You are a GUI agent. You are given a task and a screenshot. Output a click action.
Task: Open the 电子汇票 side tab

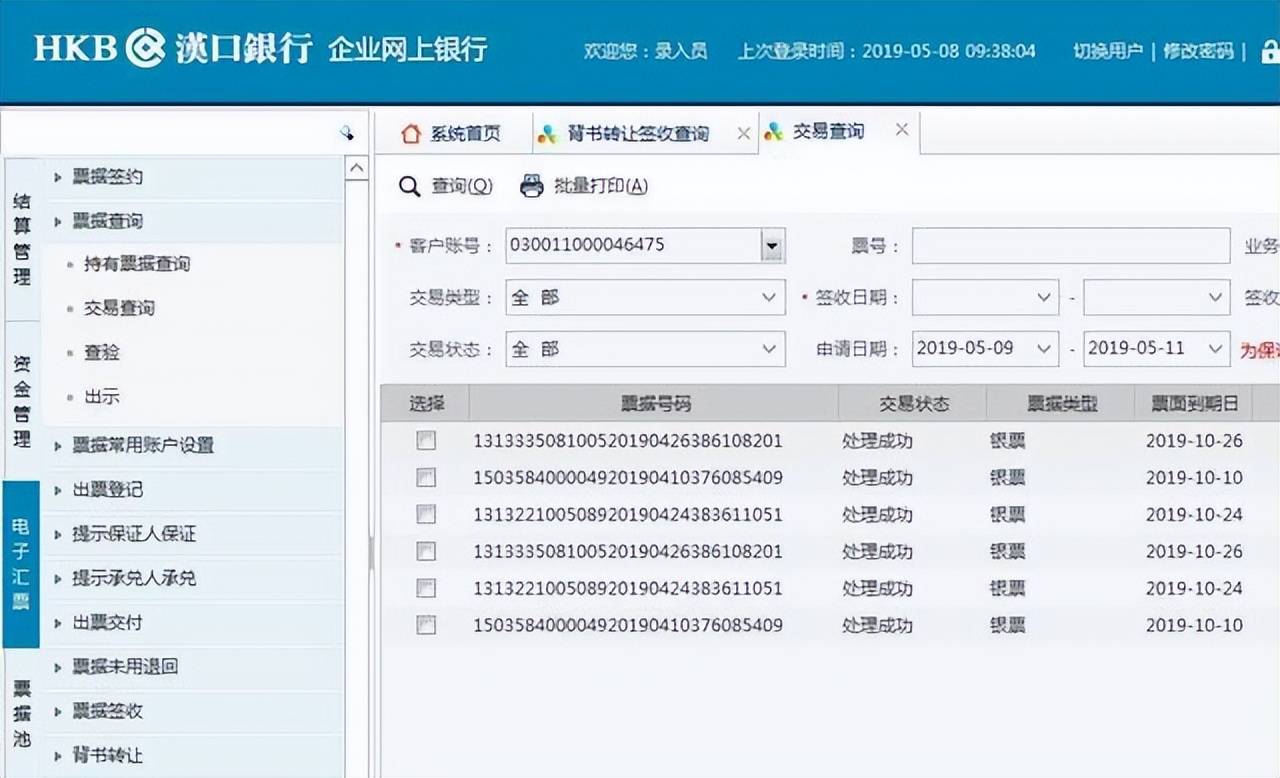pyautogui.click(x=21, y=564)
